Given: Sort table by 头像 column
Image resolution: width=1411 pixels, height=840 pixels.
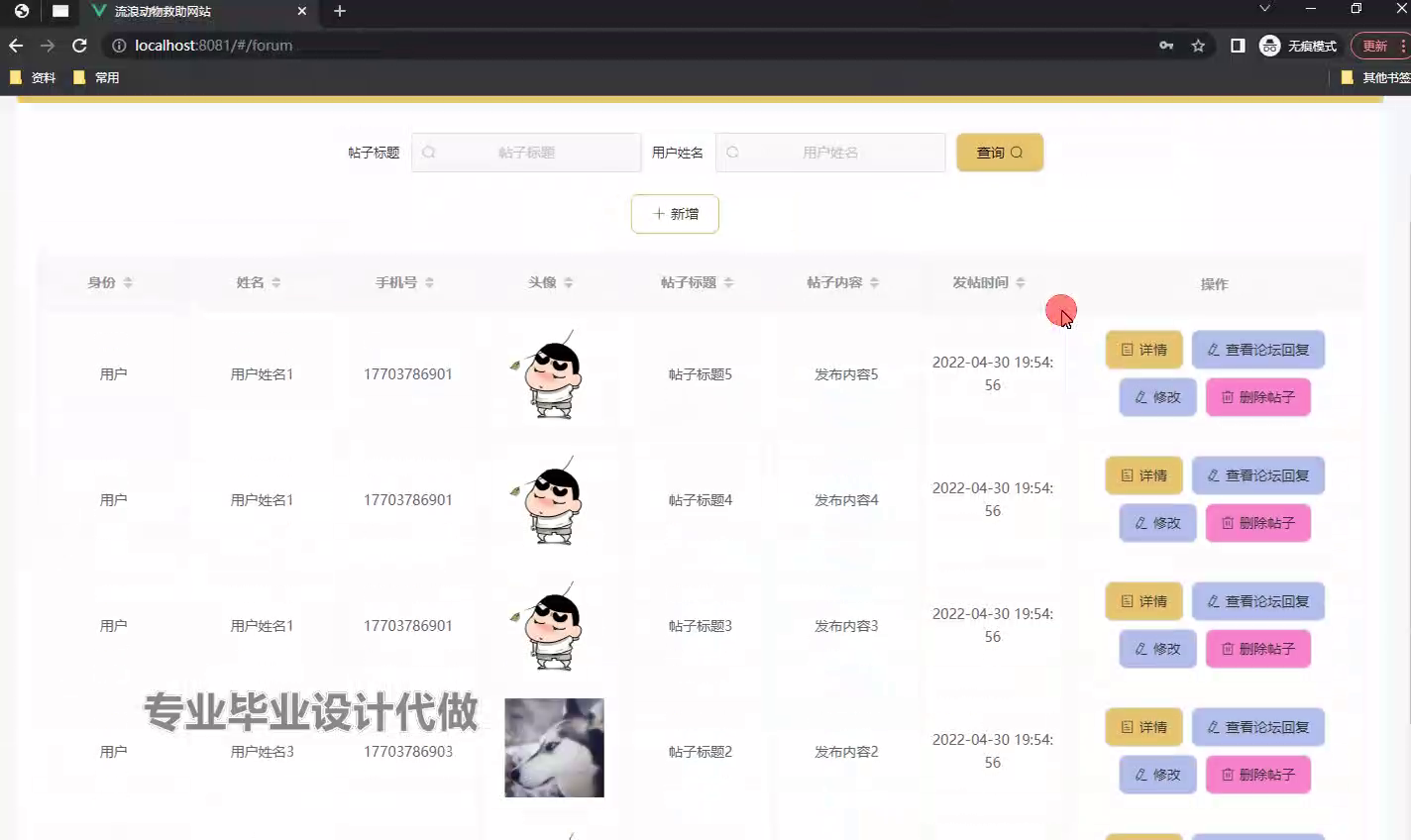Looking at the screenshot, I should [568, 282].
